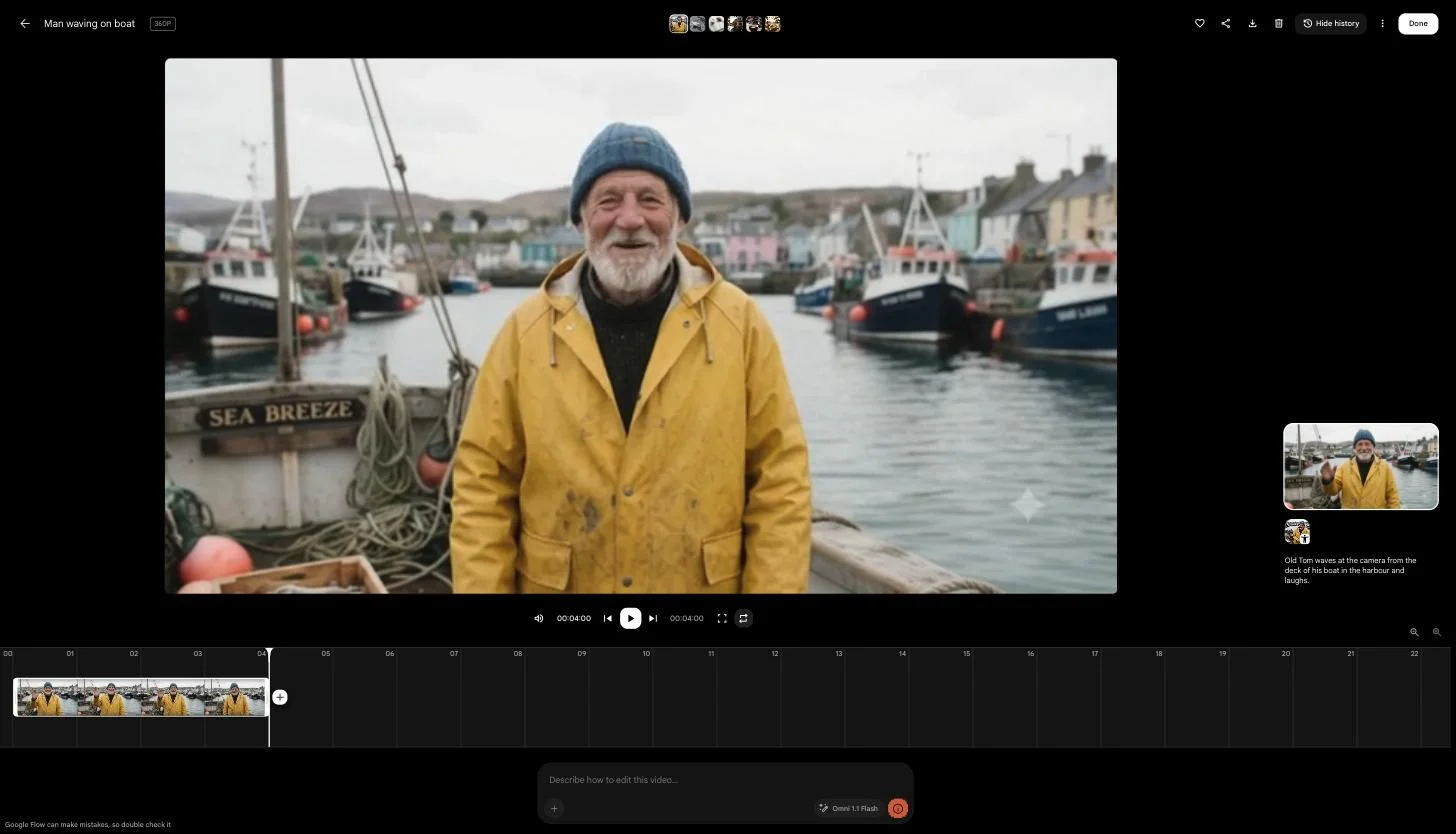The height and width of the screenshot is (834, 1456).
Task: Favorite the video with heart icon
Action: pos(1200,23)
